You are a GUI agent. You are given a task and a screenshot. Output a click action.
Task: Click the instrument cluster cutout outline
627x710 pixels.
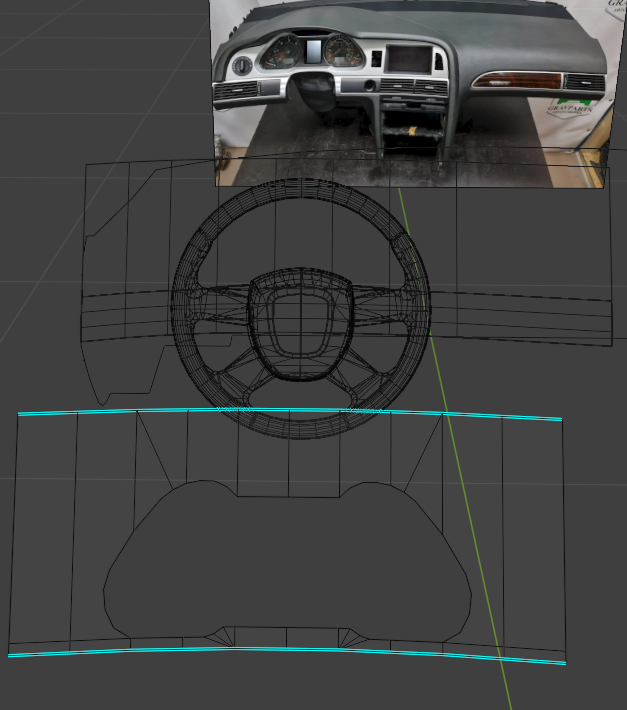(x=287, y=561)
